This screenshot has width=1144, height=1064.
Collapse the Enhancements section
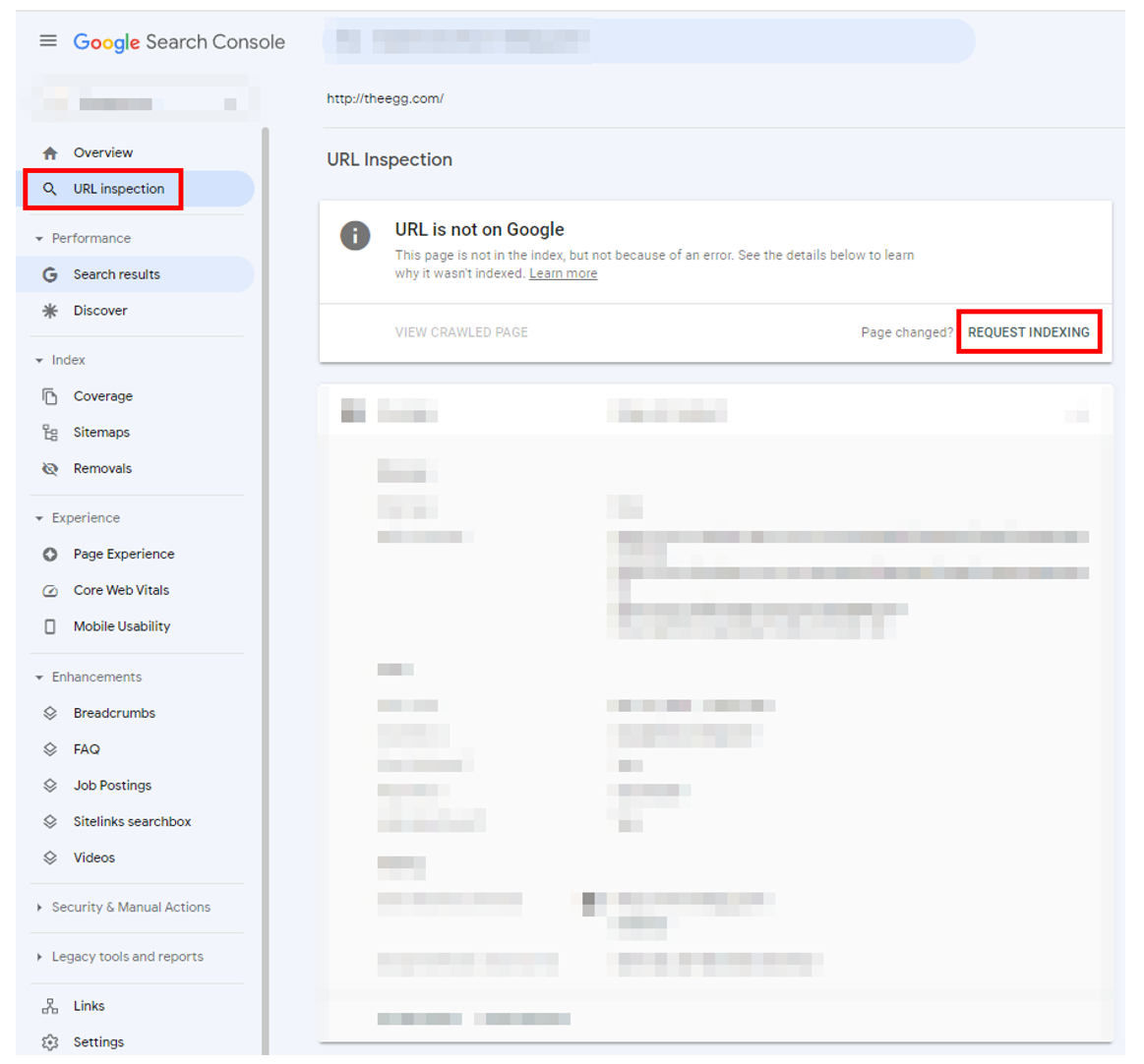pos(39,678)
